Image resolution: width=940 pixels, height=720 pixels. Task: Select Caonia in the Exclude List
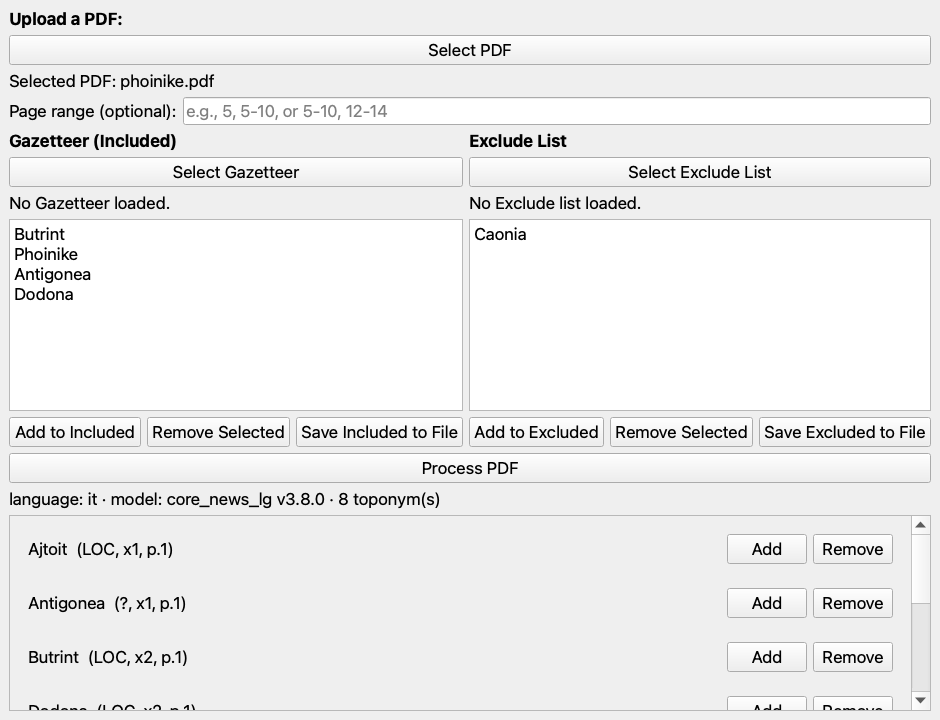[501, 234]
